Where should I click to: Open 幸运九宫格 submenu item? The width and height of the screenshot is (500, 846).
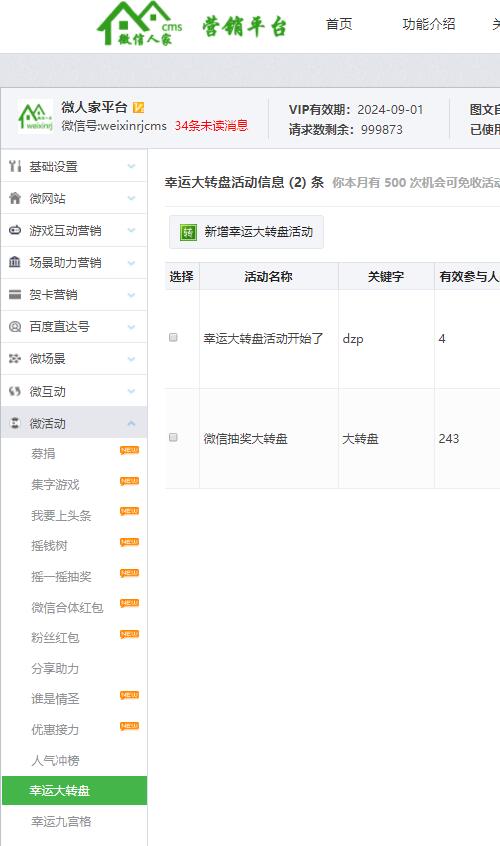coord(61,821)
